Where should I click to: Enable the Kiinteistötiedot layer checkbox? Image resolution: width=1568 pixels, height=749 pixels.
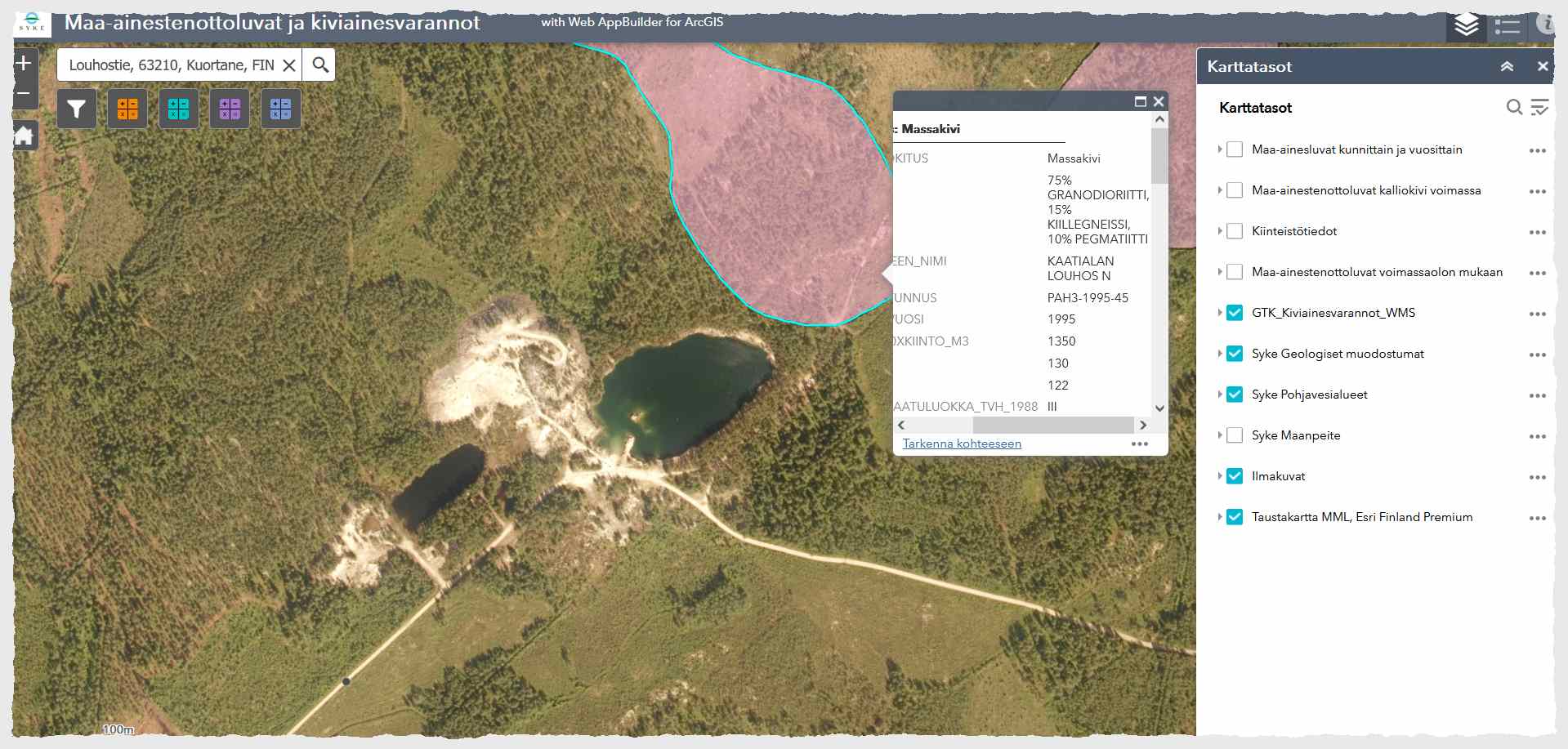click(x=1235, y=231)
